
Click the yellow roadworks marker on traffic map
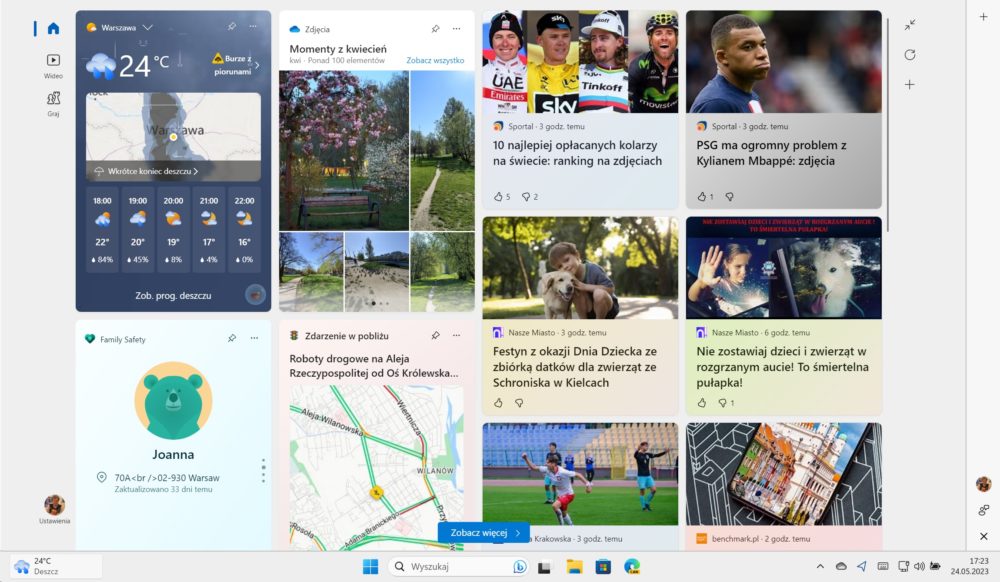coord(376,492)
